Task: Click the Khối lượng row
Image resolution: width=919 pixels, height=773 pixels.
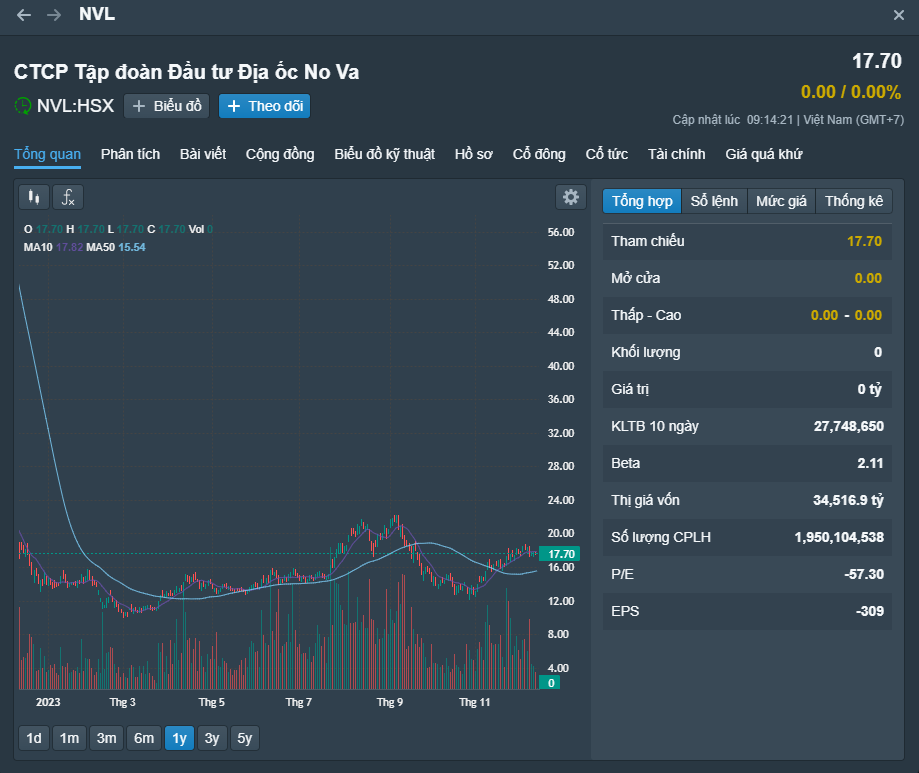Action: coord(747,352)
